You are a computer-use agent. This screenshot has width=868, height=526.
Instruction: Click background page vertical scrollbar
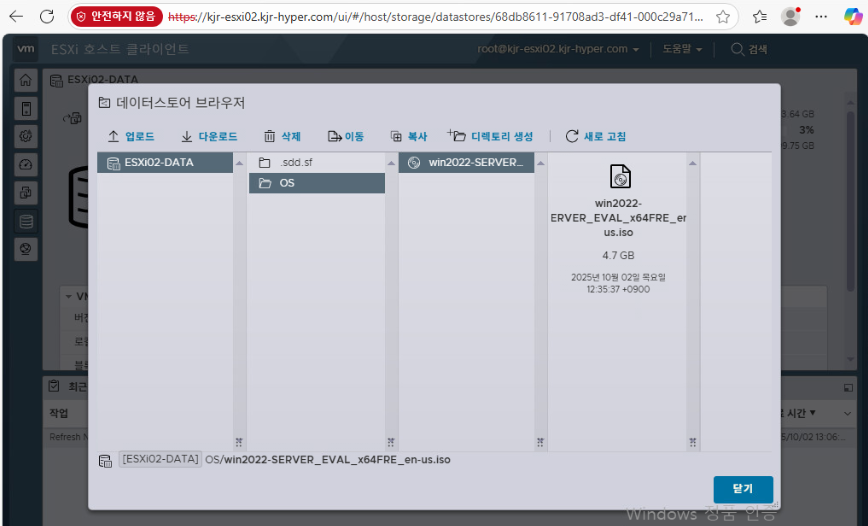click(850, 200)
